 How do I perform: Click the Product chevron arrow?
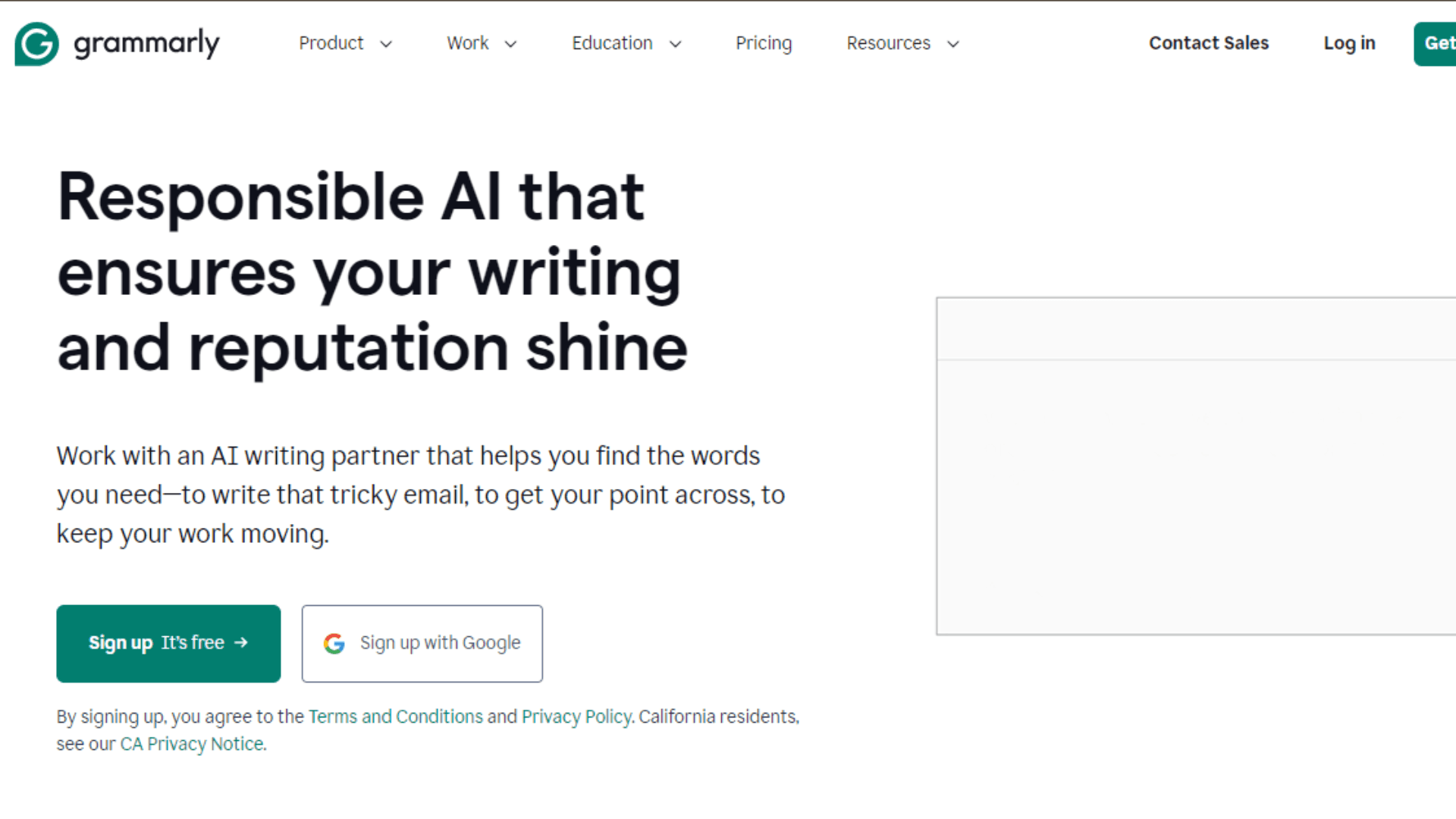tap(386, 44)
